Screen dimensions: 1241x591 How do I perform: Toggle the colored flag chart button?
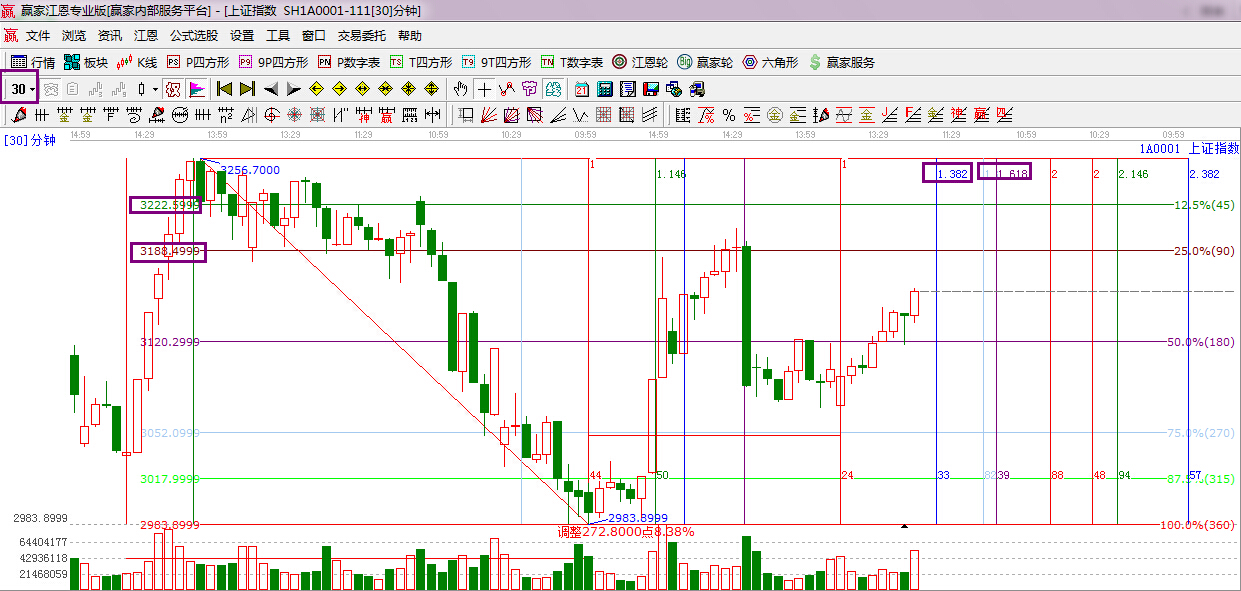point(197,89)
